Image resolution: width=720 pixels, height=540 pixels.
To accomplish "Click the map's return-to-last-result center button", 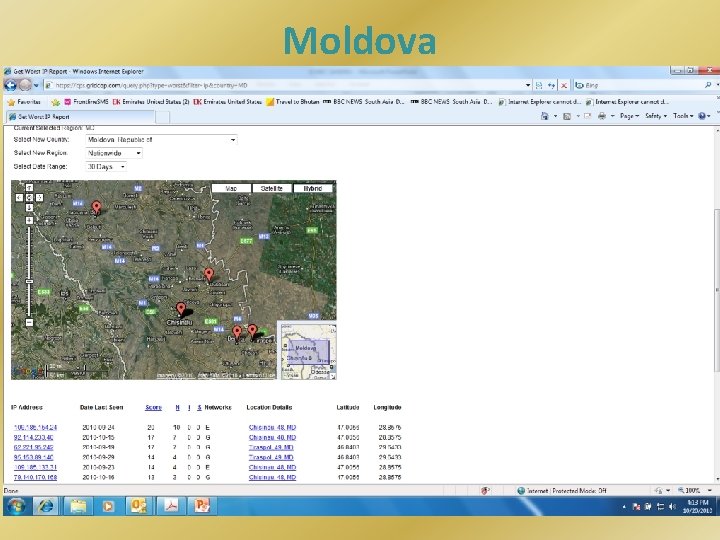I will [x=29, y=197].
